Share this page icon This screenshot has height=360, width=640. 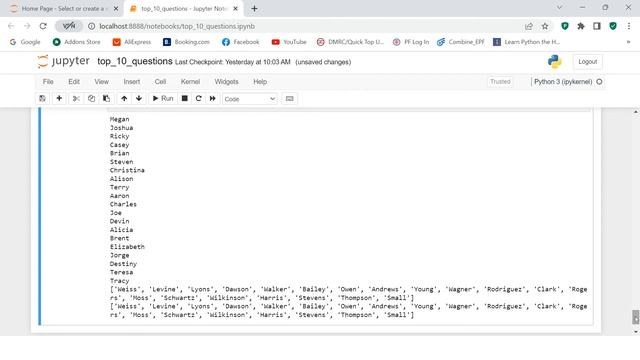(x=529, y=26)
